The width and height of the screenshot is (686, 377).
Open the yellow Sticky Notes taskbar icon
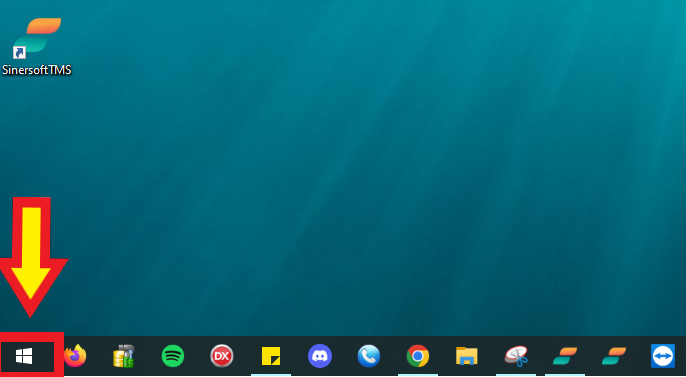coord(271,356)
